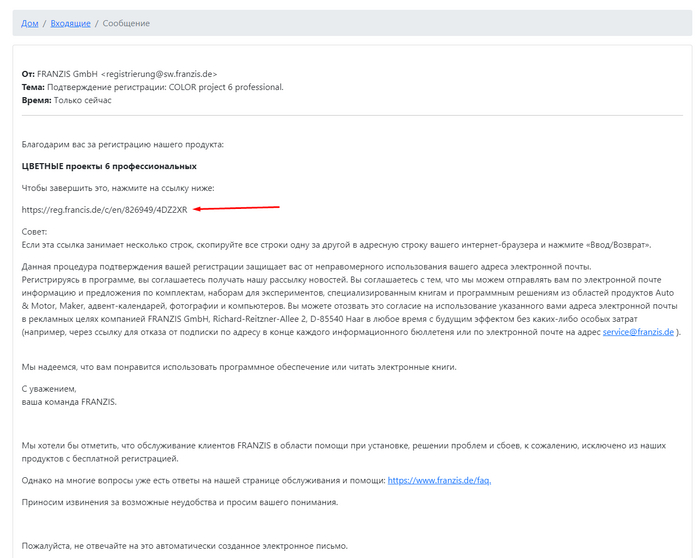Click the Время: time label
Screen dimensions: 700x558
click(36, 100)
